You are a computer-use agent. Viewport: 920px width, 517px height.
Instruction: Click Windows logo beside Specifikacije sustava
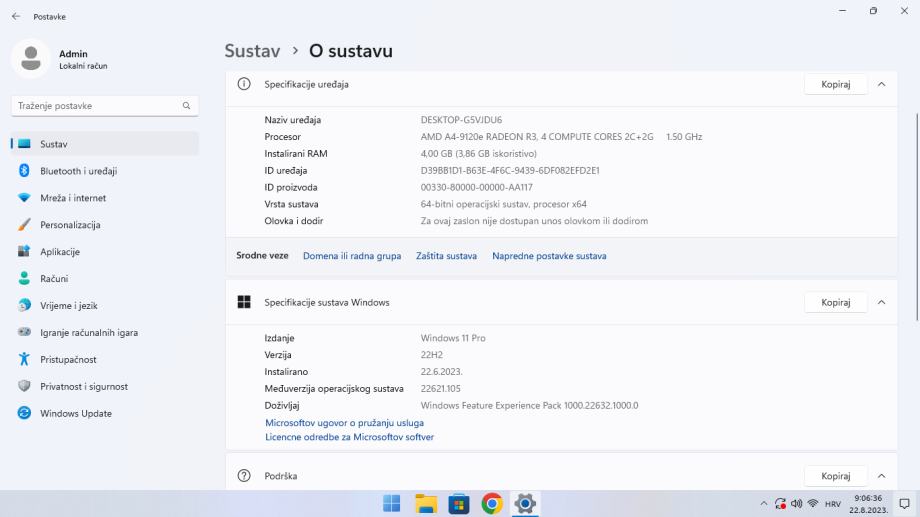[244, 302]
